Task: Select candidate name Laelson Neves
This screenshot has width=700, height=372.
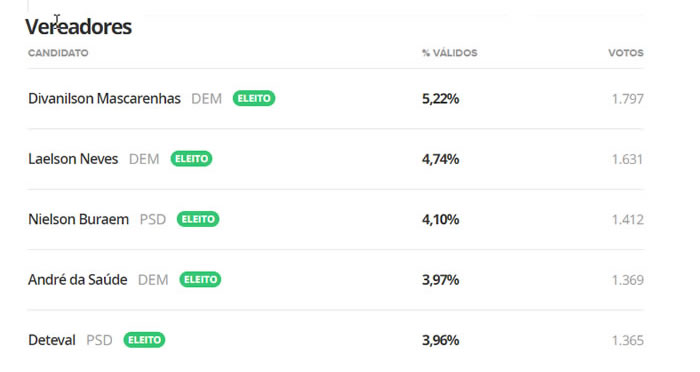Action: (73, 159)
